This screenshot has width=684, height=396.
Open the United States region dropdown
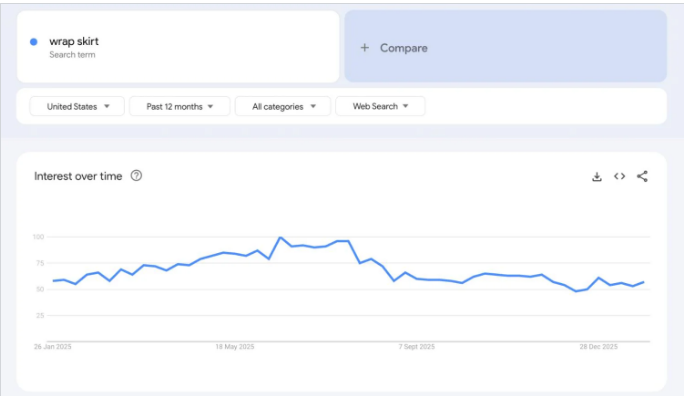77,106
